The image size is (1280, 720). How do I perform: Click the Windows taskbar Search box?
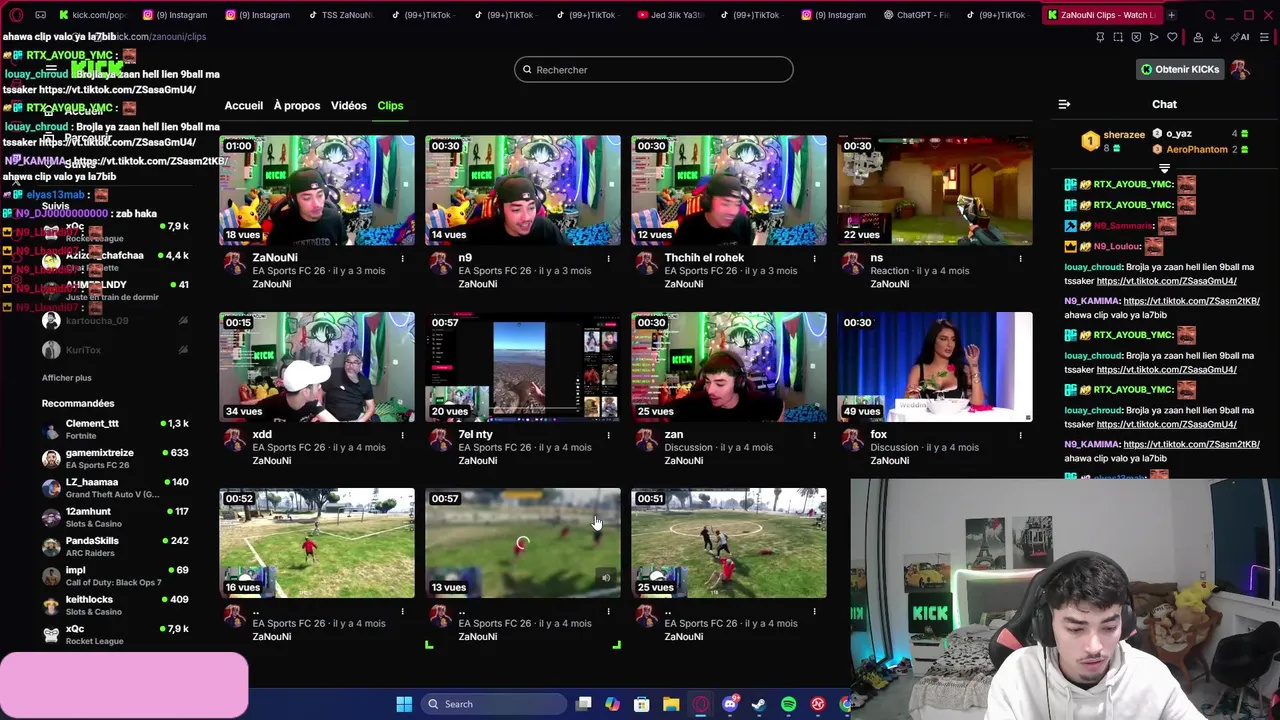tap(494, 704)
